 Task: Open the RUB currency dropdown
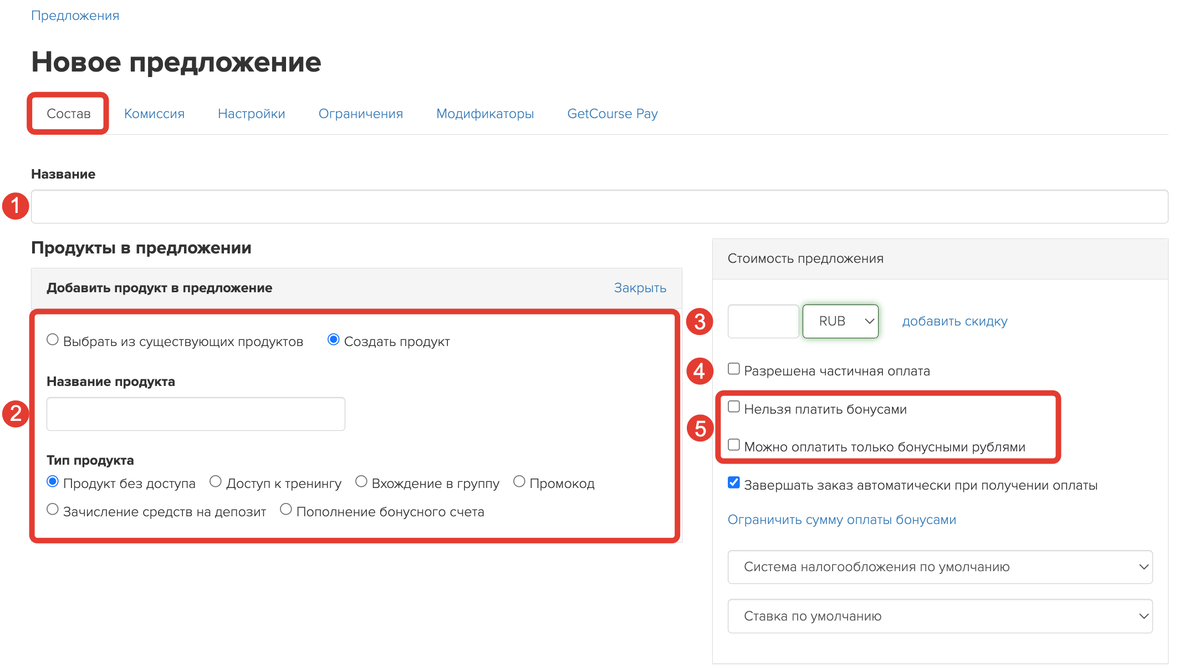[840, 322]
